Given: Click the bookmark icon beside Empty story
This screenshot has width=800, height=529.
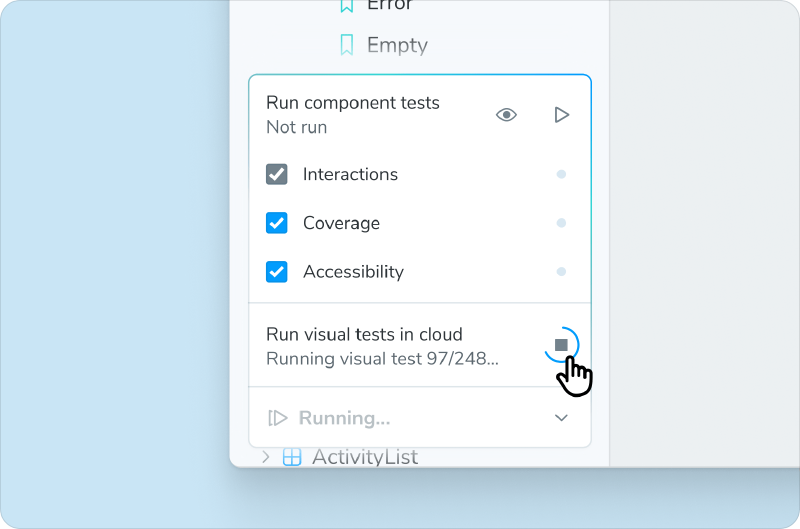Looking at the screenshot, I should pos(347,45).
